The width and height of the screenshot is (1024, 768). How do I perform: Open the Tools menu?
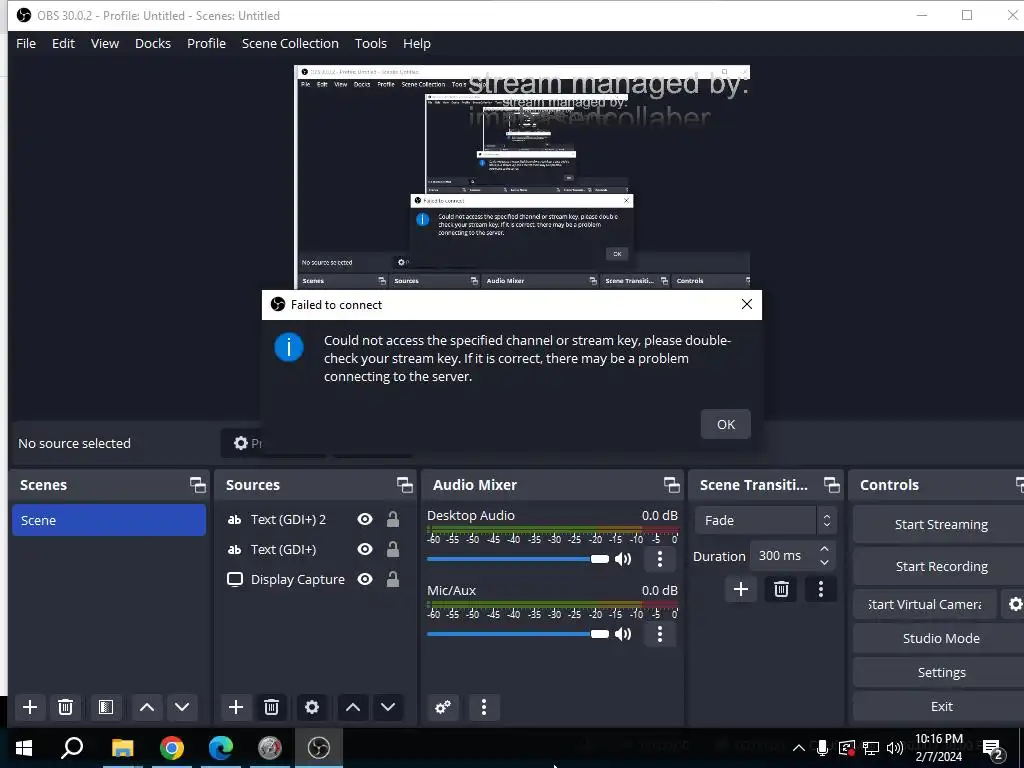click(x=370, y=43)
